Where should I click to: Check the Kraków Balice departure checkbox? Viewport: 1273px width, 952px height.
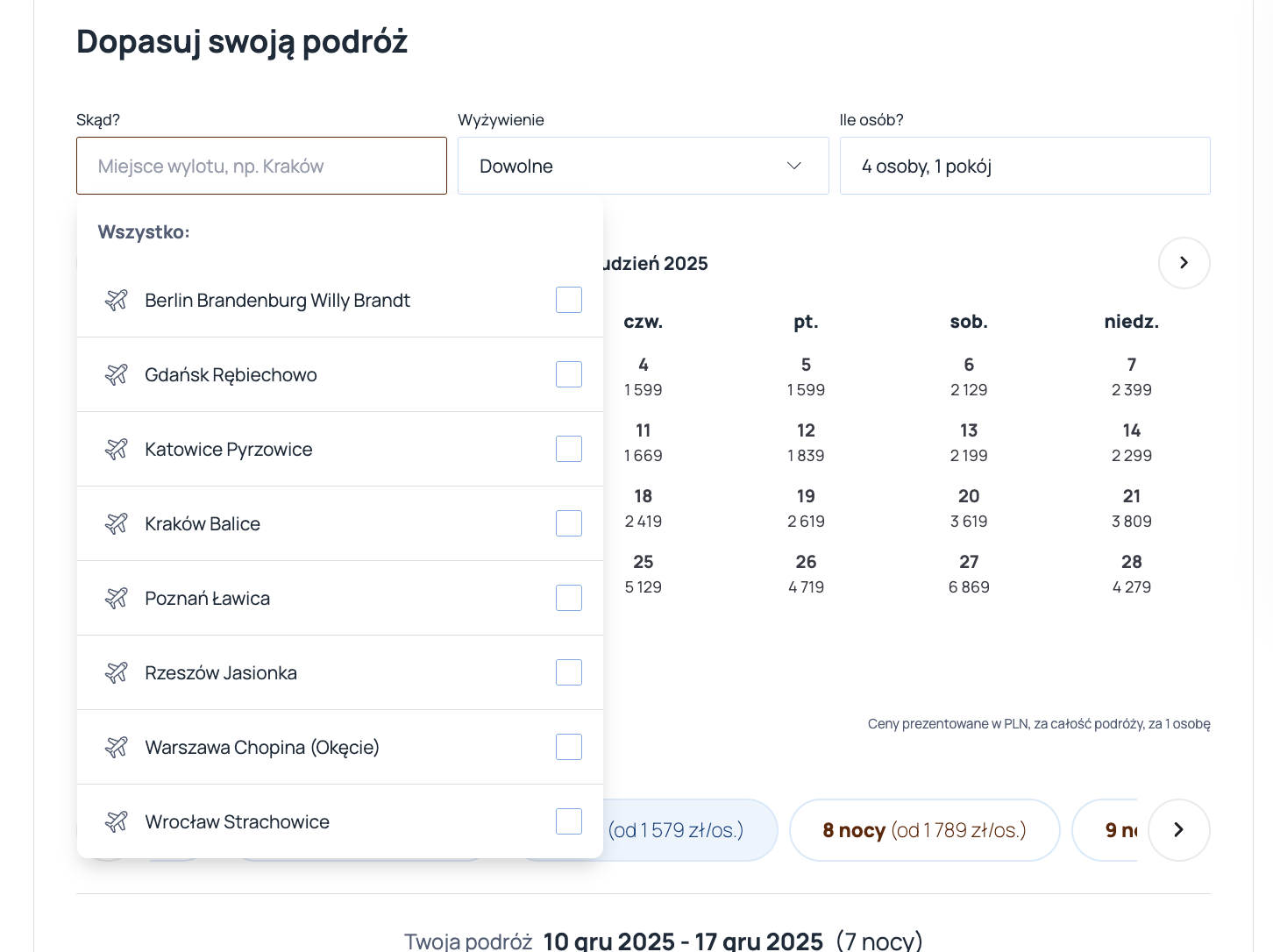pyautogui.click(x=569, y=523)
